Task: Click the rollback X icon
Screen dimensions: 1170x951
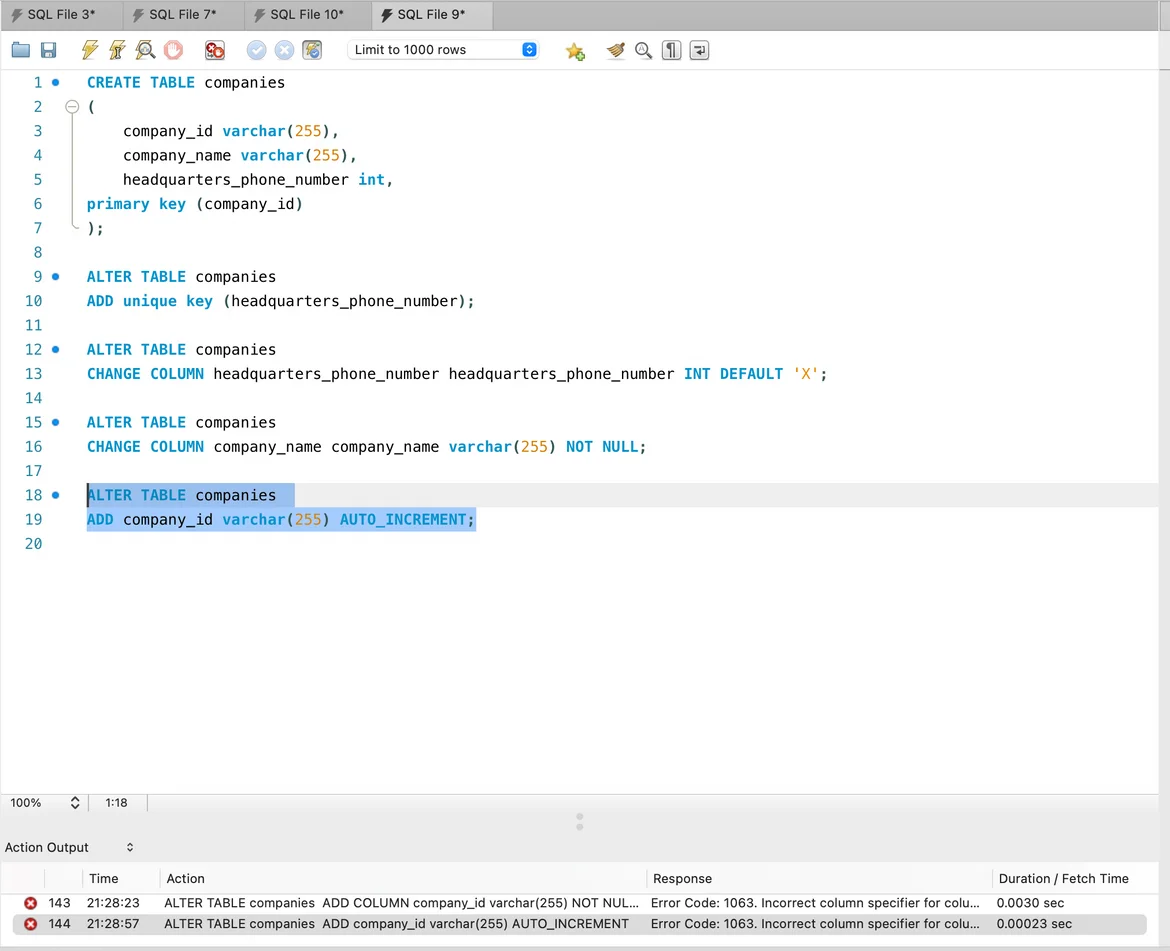Action: pos(284,50)
